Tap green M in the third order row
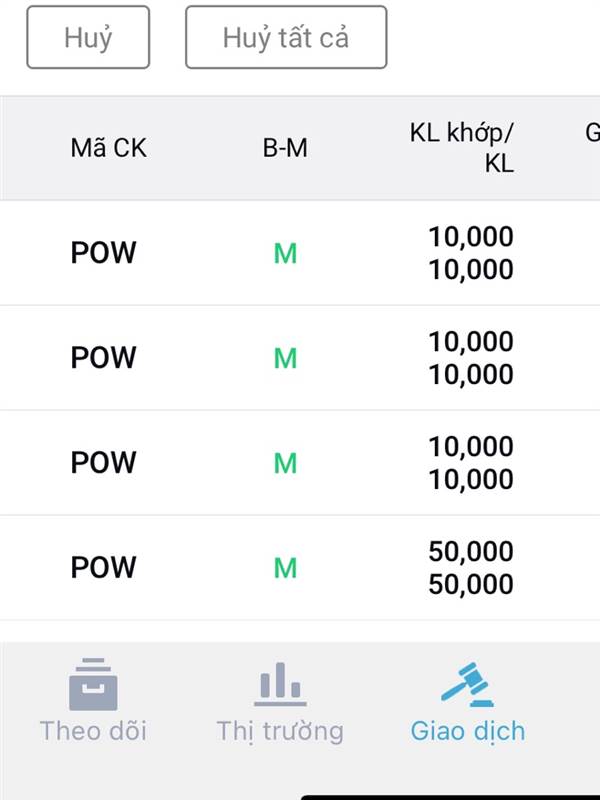Viewport: 600px width, 800px height. pos(285,463)
